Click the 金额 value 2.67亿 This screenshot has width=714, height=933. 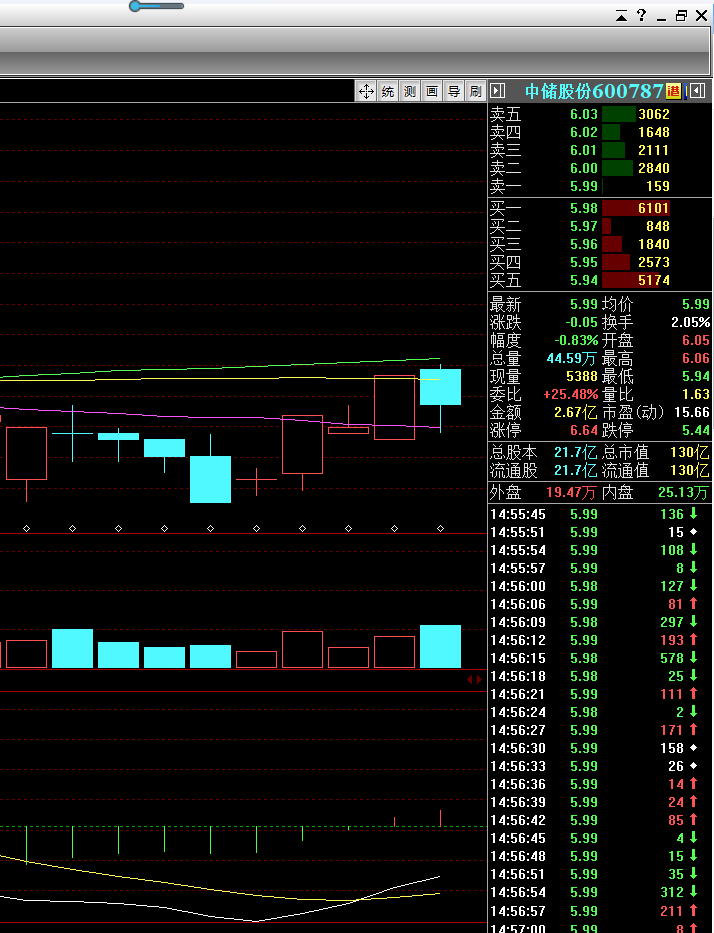point(575,412)
